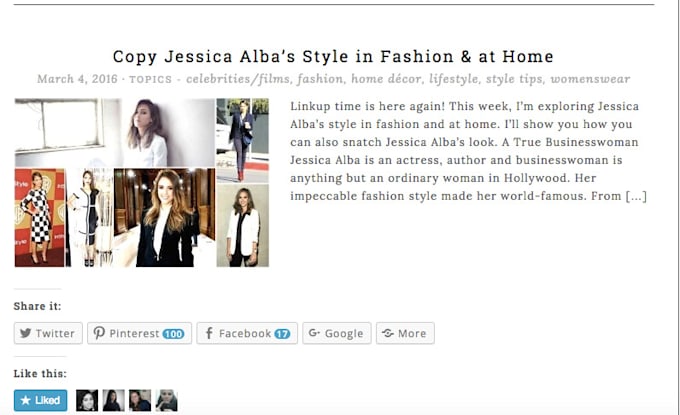The height and width of the screenshot is (415, 680).
Task: Click the share icon in the More button
Action: click(388, 333)
